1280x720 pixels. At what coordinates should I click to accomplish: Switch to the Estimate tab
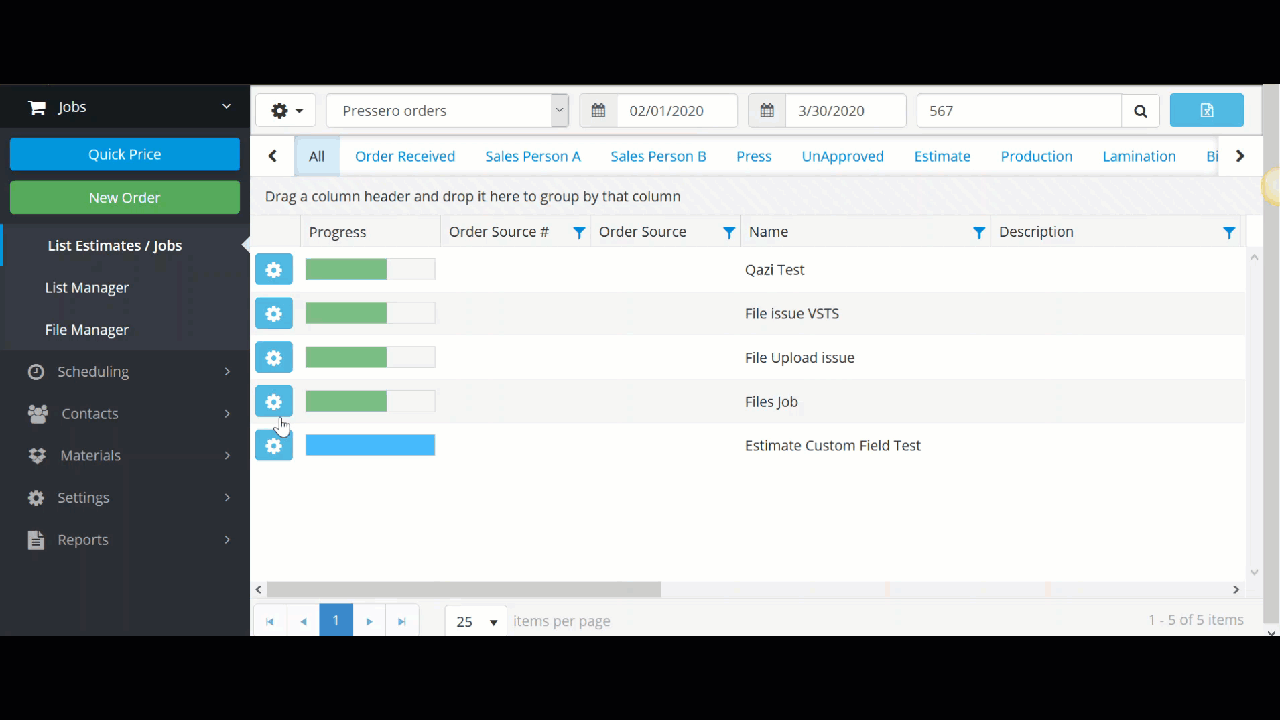[942, 156]
